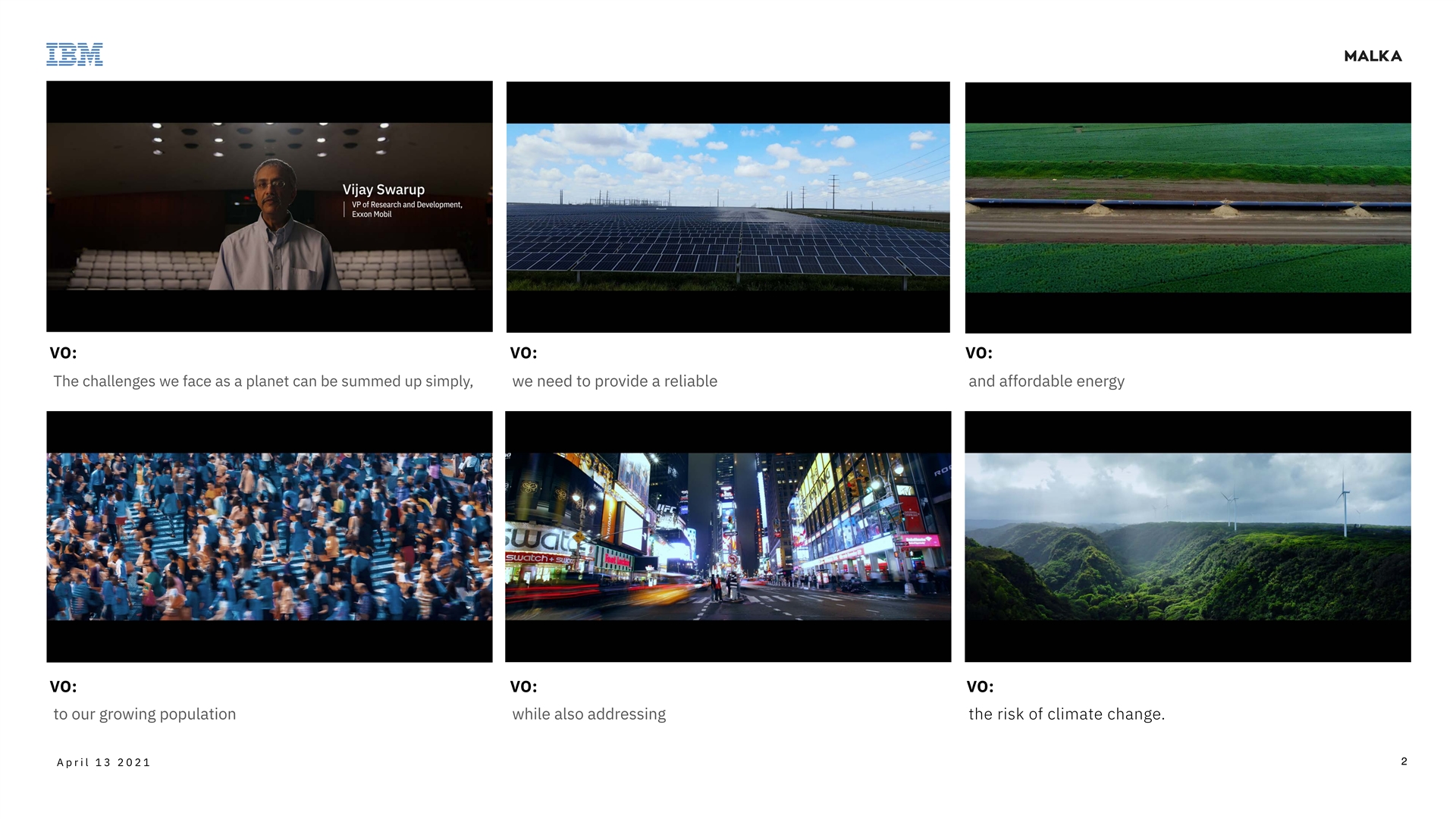Select the crowd crossing street thumbnail
The width and height of the screenshot is (1456, 819).
[269, 537]
